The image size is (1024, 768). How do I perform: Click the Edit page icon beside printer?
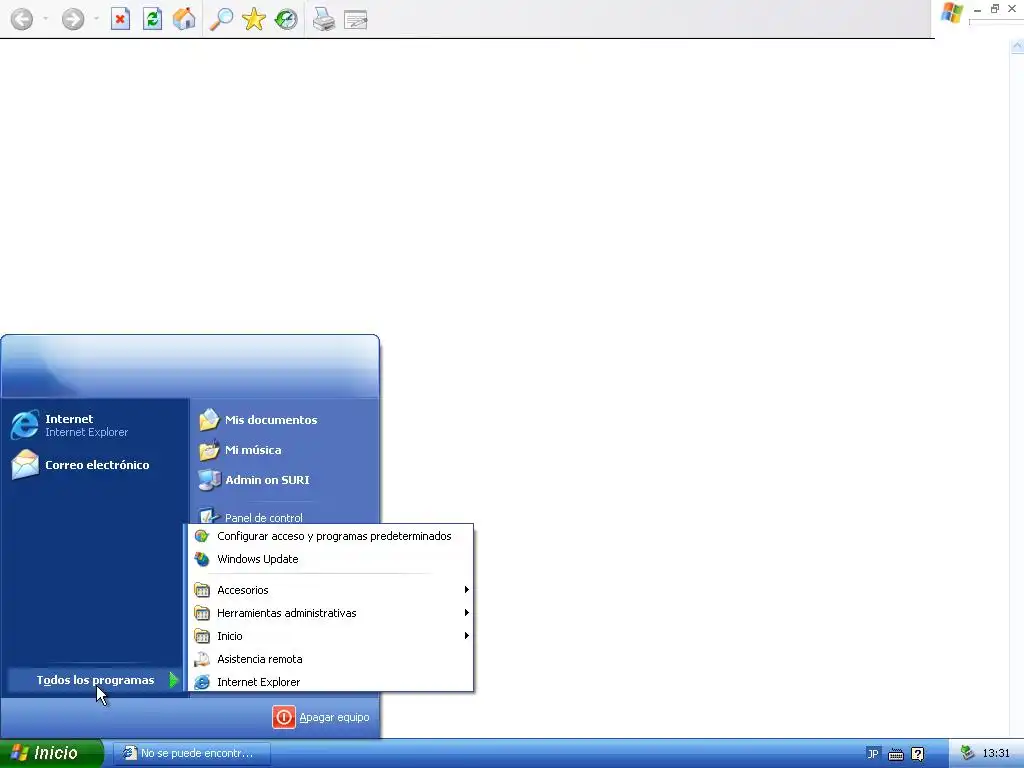pyautogui.click(x=355, y=20)
